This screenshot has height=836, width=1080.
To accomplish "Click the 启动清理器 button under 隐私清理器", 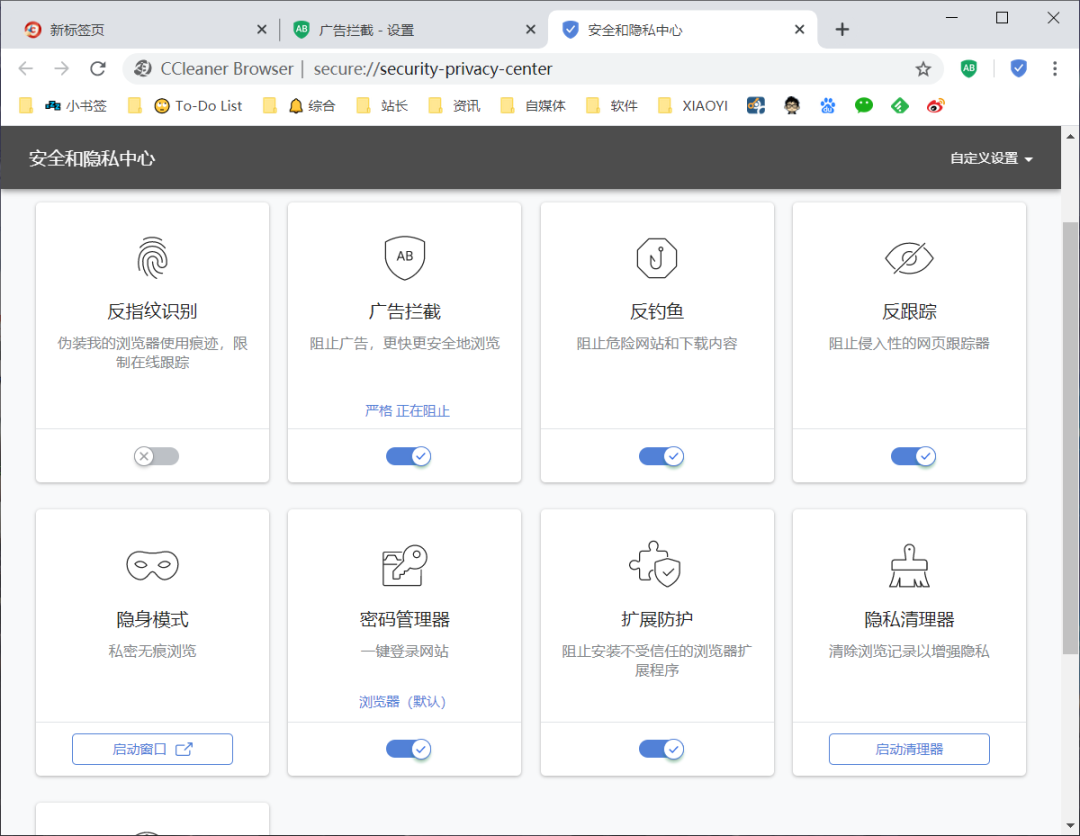I will 909,748.
